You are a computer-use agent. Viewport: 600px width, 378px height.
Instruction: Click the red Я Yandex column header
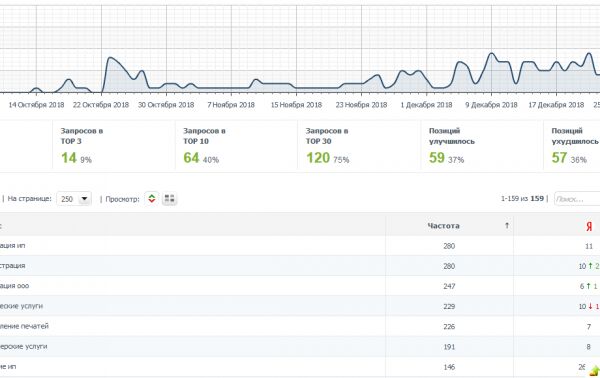[589, 226]
